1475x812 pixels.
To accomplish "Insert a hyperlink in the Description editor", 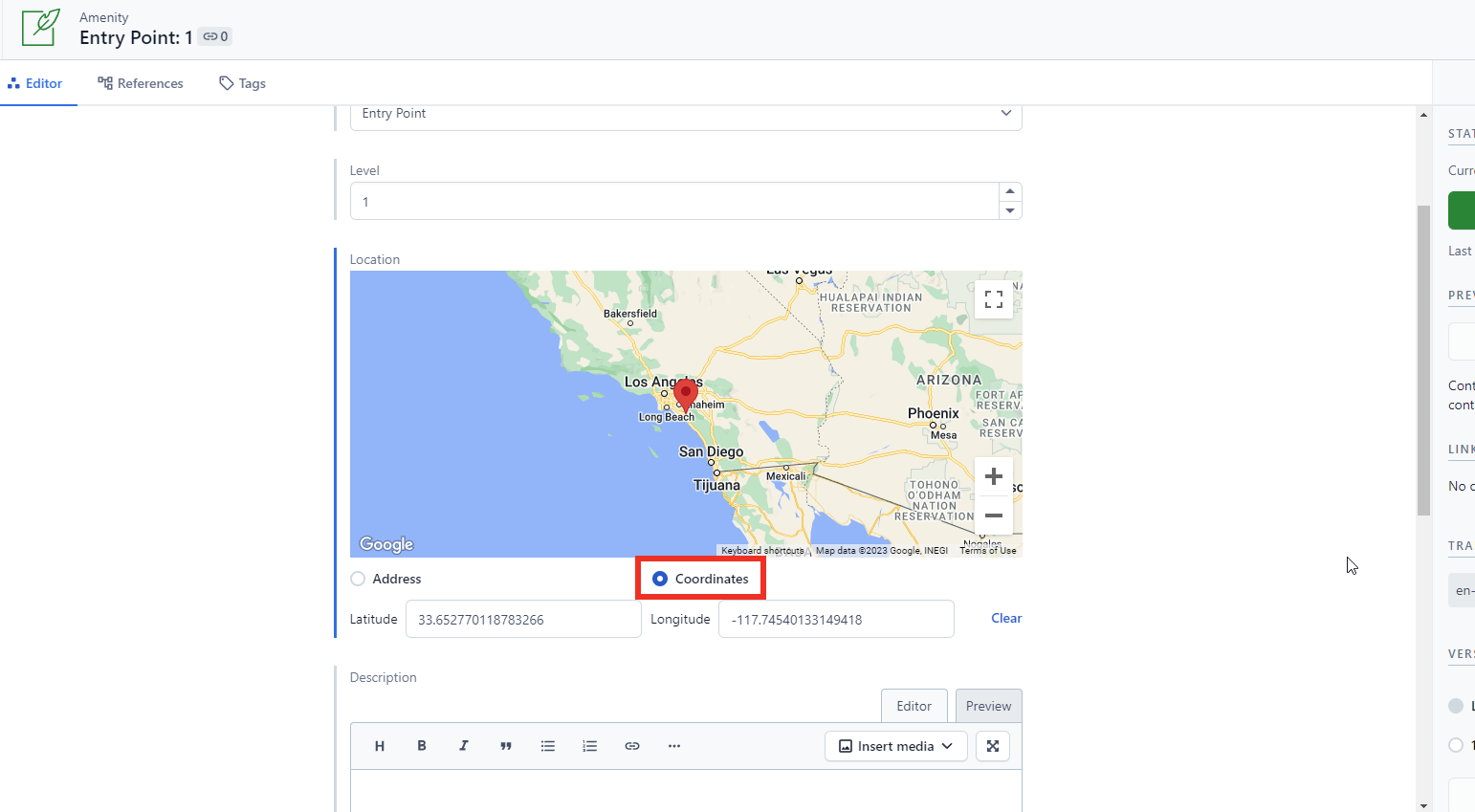I will tap(632, 746).
